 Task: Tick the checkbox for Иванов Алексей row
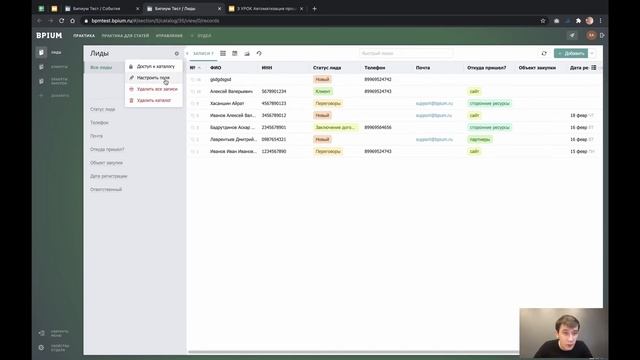(x=192, y=116)
